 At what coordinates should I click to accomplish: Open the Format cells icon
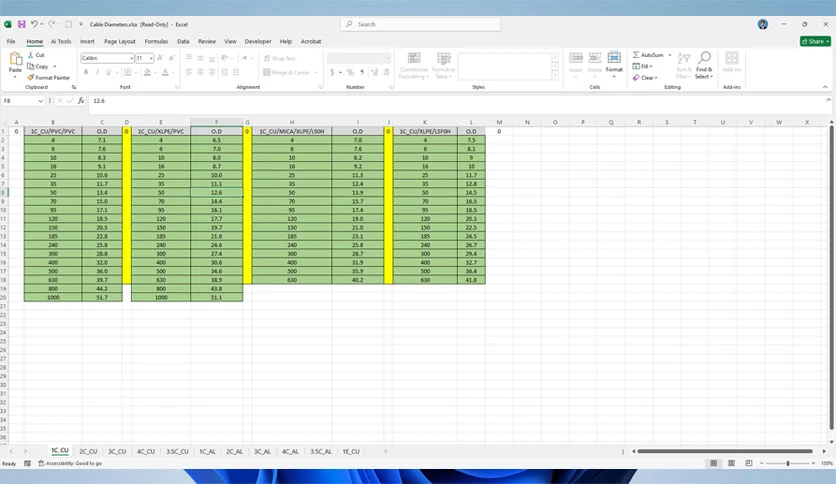point(614,58)
